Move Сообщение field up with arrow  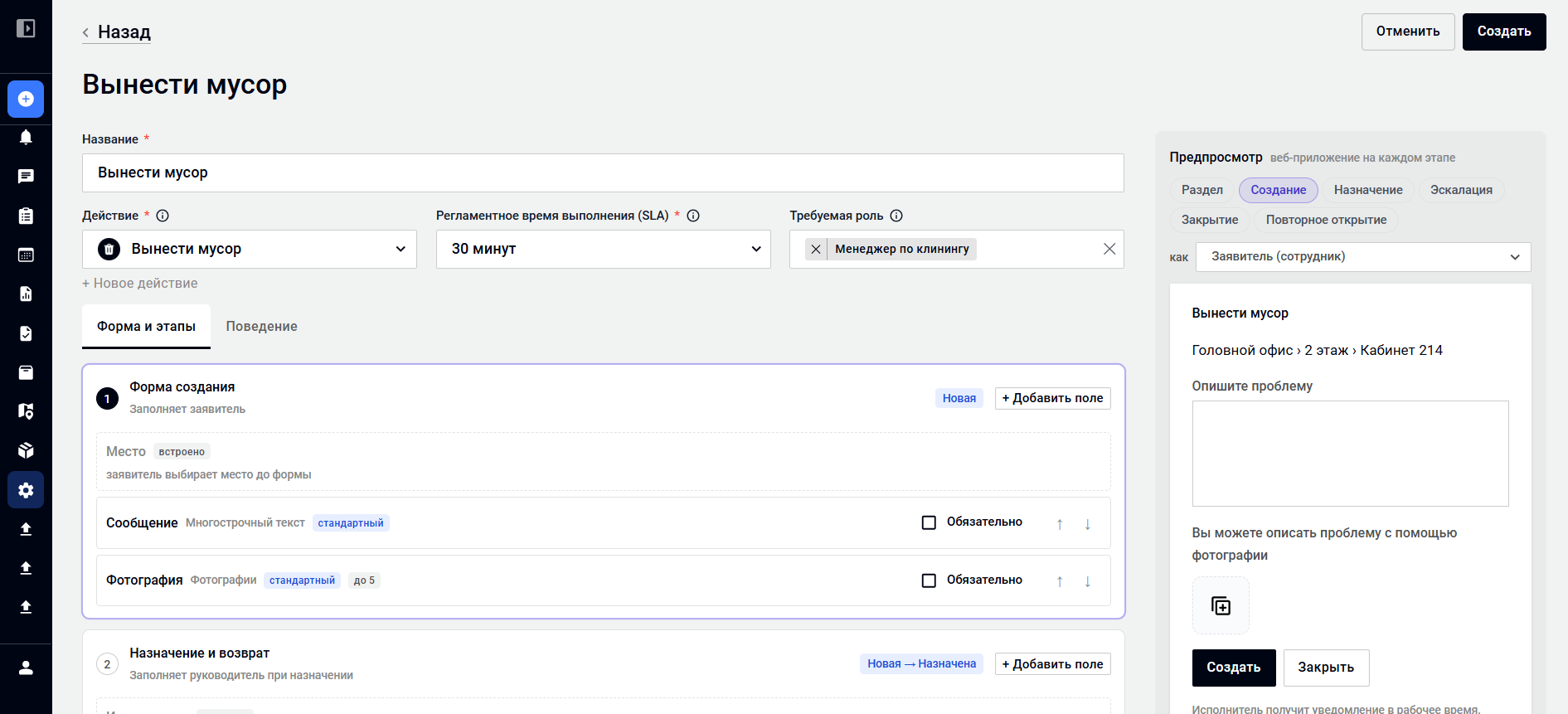1060,523
